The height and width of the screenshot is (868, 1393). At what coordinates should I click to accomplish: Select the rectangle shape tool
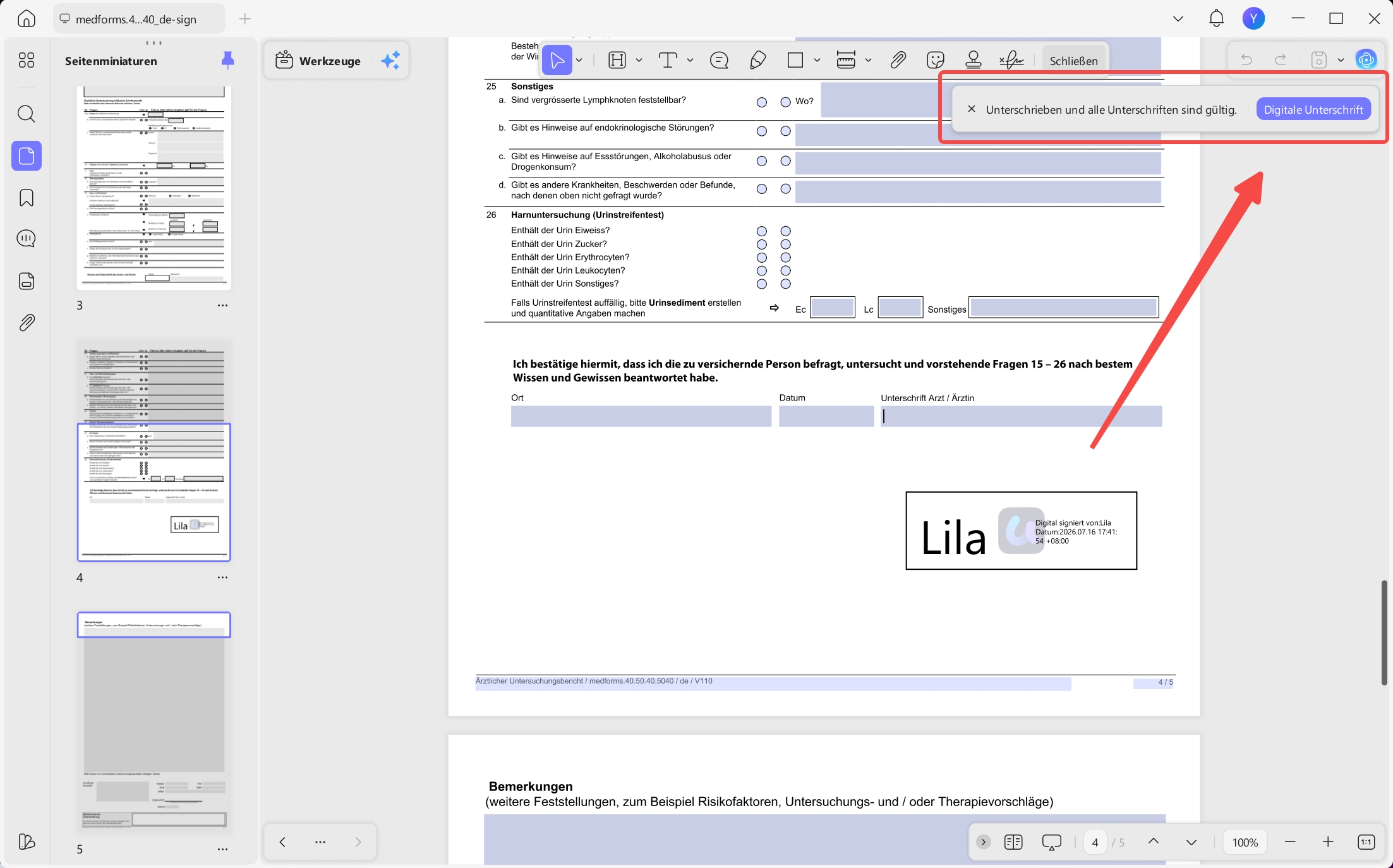[x=795, y=61]
